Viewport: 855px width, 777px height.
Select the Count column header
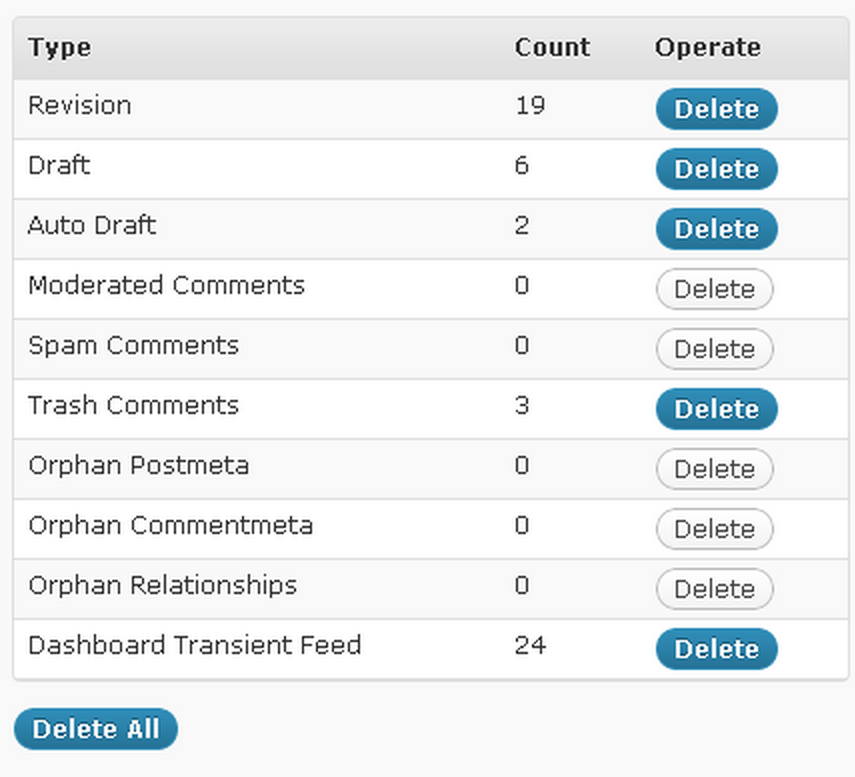(x=552, y=48)
